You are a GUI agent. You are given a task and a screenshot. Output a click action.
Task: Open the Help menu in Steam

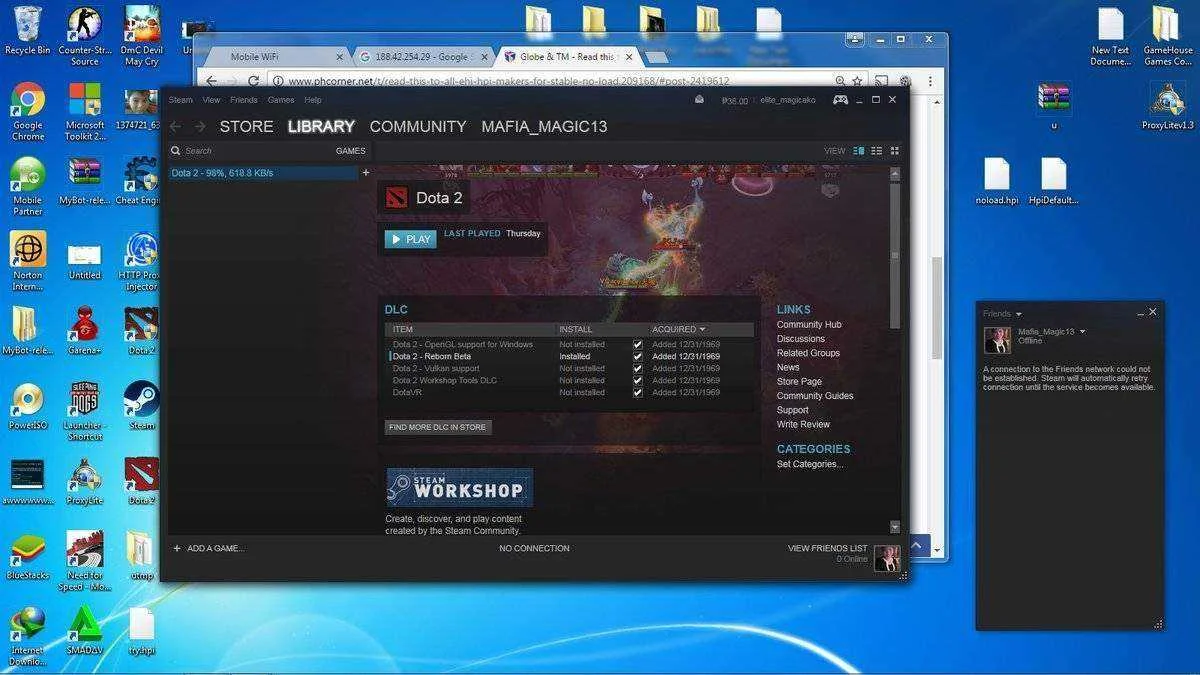click(x=313, y=100)
